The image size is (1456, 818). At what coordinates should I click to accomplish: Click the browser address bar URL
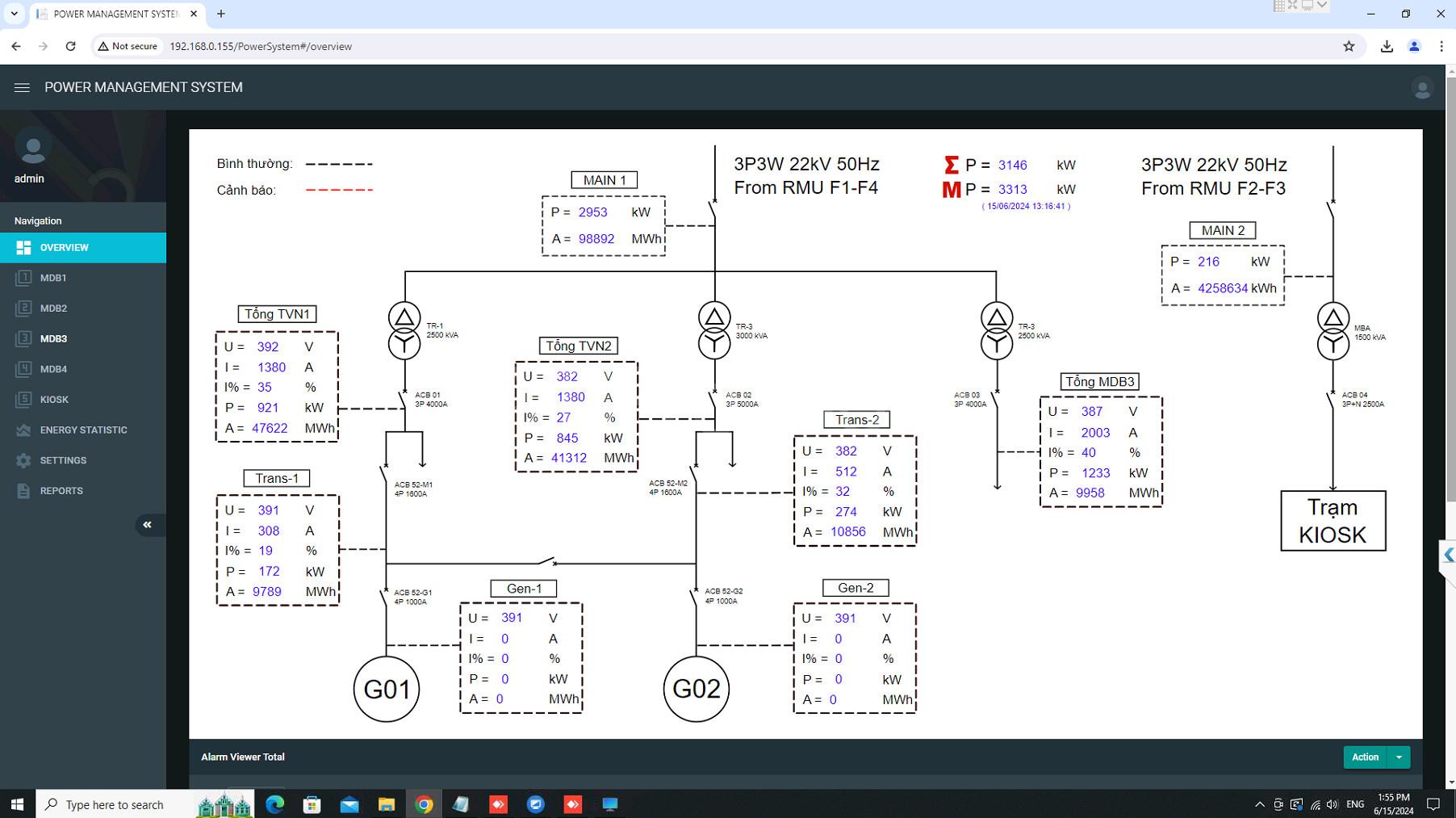coord(261,47)
